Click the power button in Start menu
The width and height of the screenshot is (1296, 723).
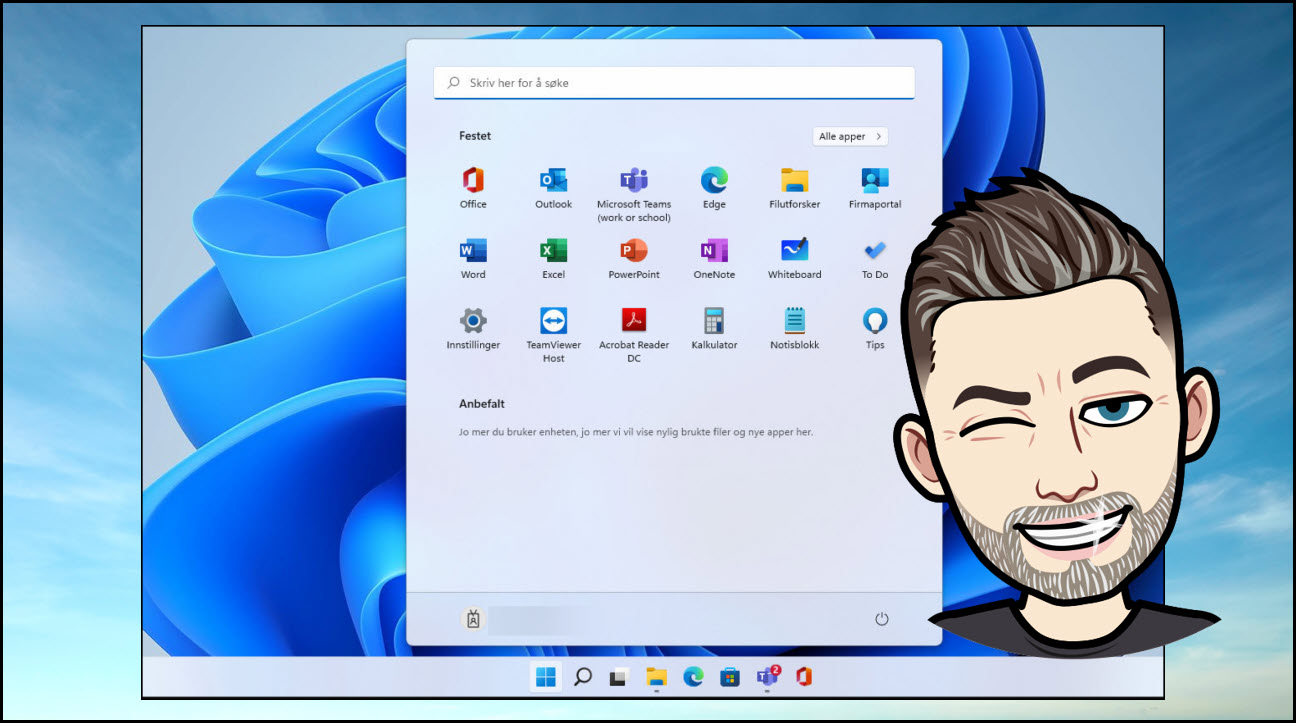coord(881,619)
